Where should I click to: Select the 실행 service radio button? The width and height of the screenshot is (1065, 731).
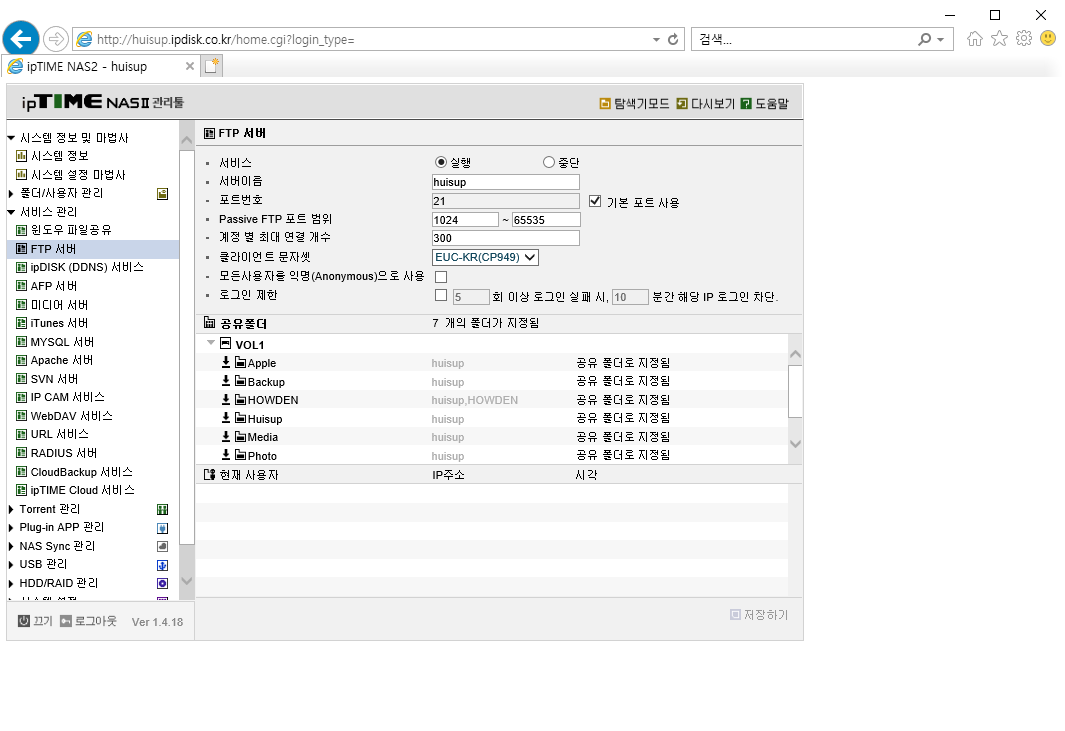(441, 162)
